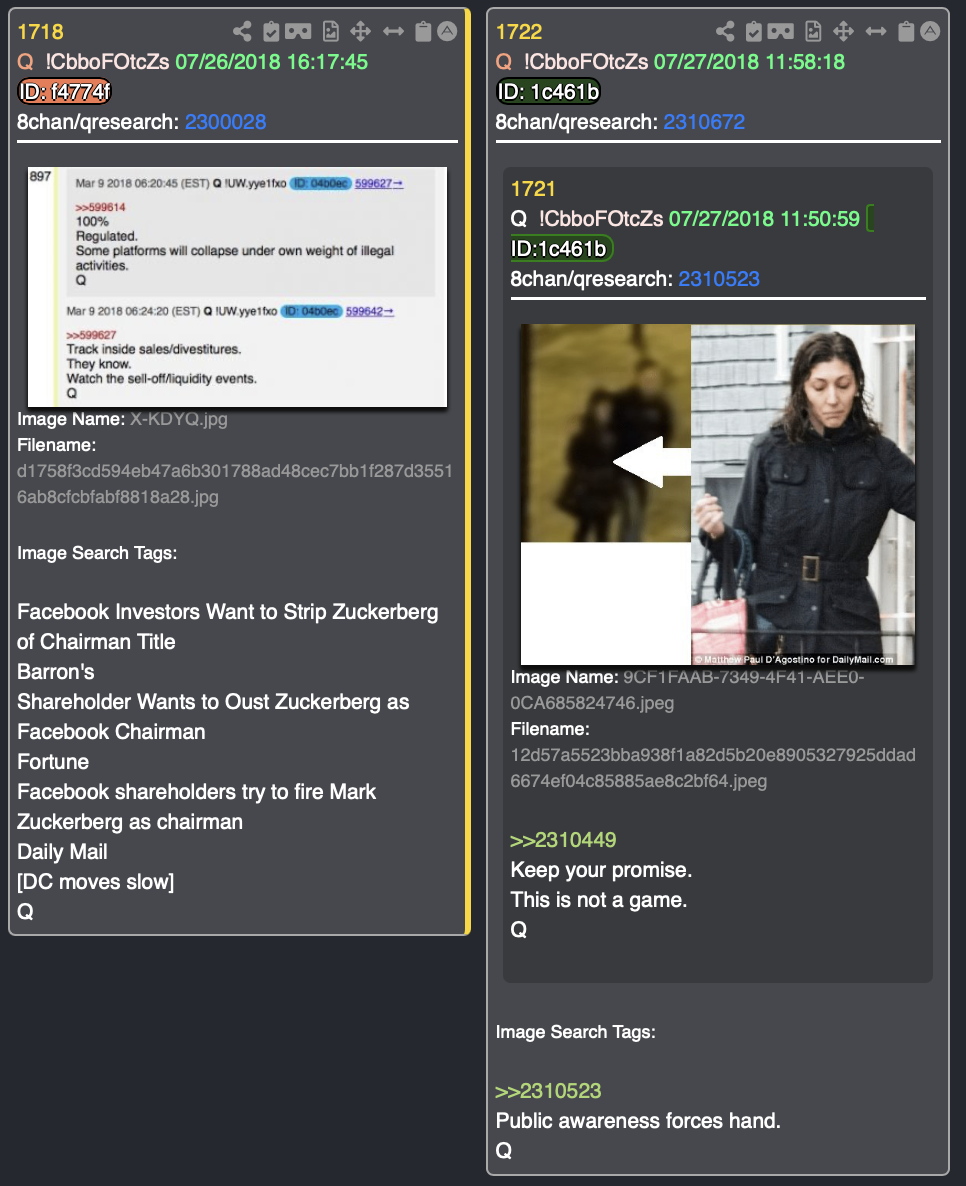Click timestamp 07/26/2018 16:17:45

pyautogui.click(x=272, y=62)
